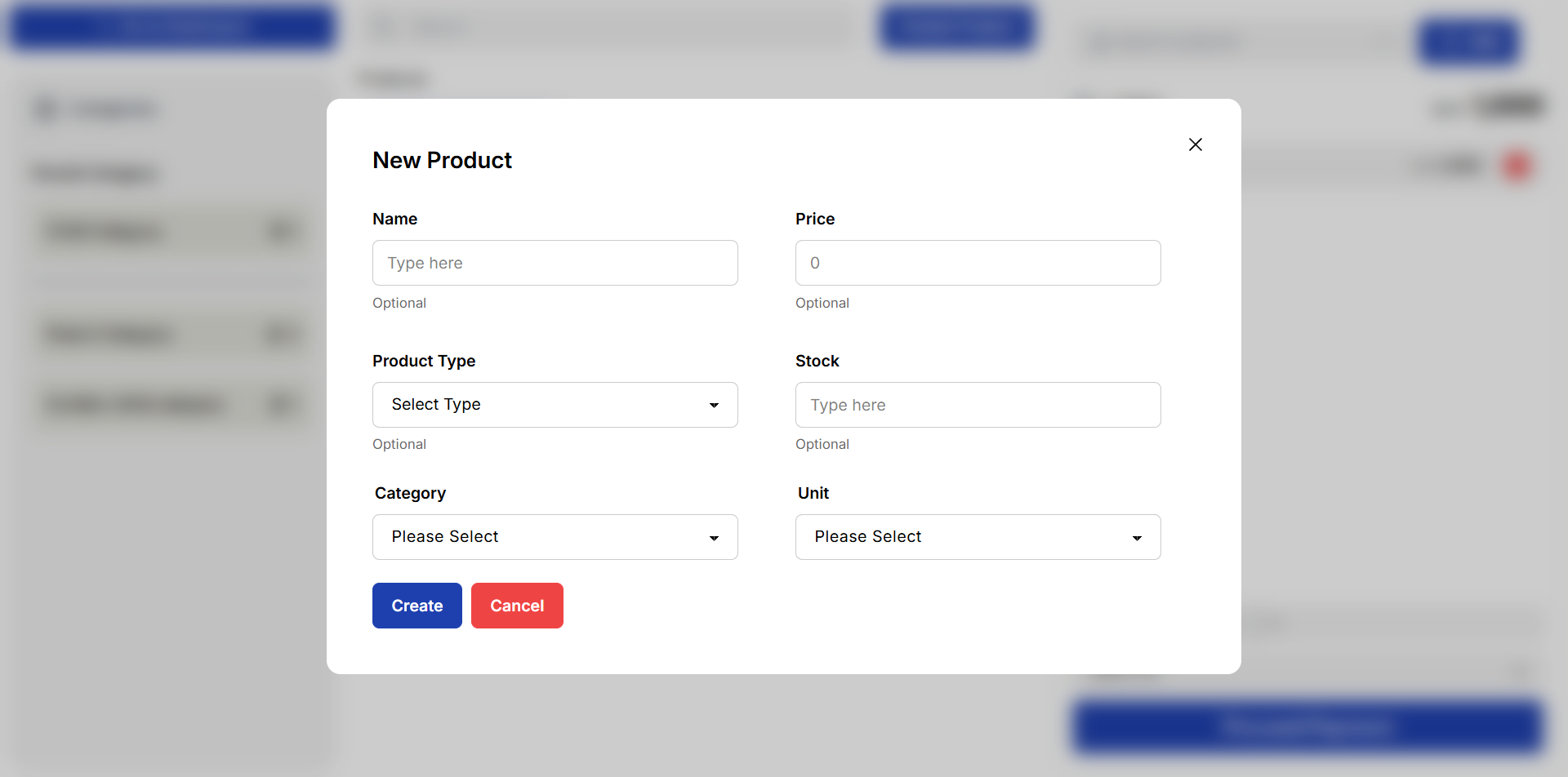Click the chevron icon on the Unit selector
1568x777 pixels.
tap(1138, 537)
